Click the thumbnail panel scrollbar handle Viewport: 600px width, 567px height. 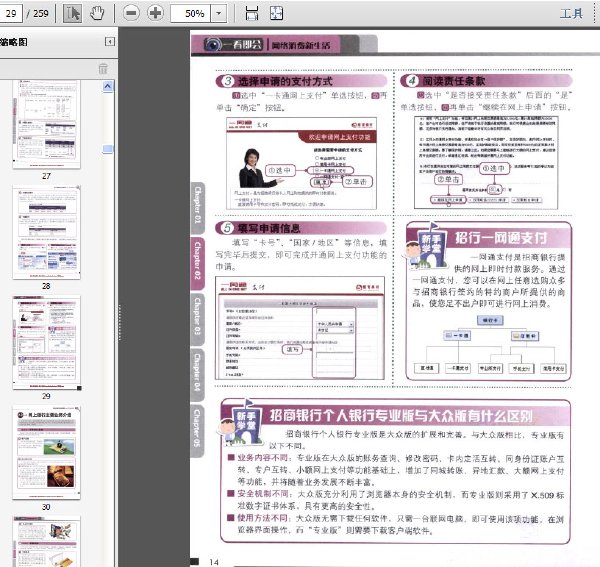click(x=108, y=149)
